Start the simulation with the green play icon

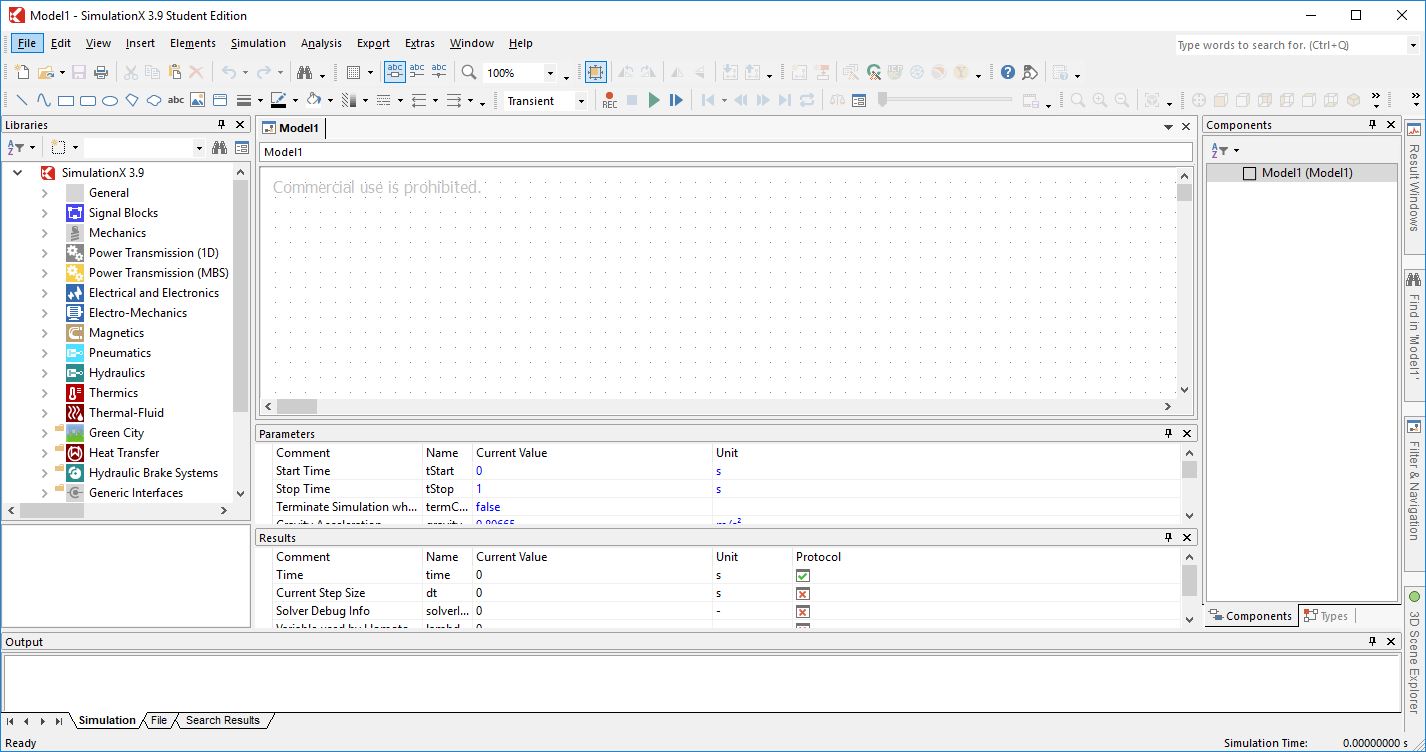[654, 100]
